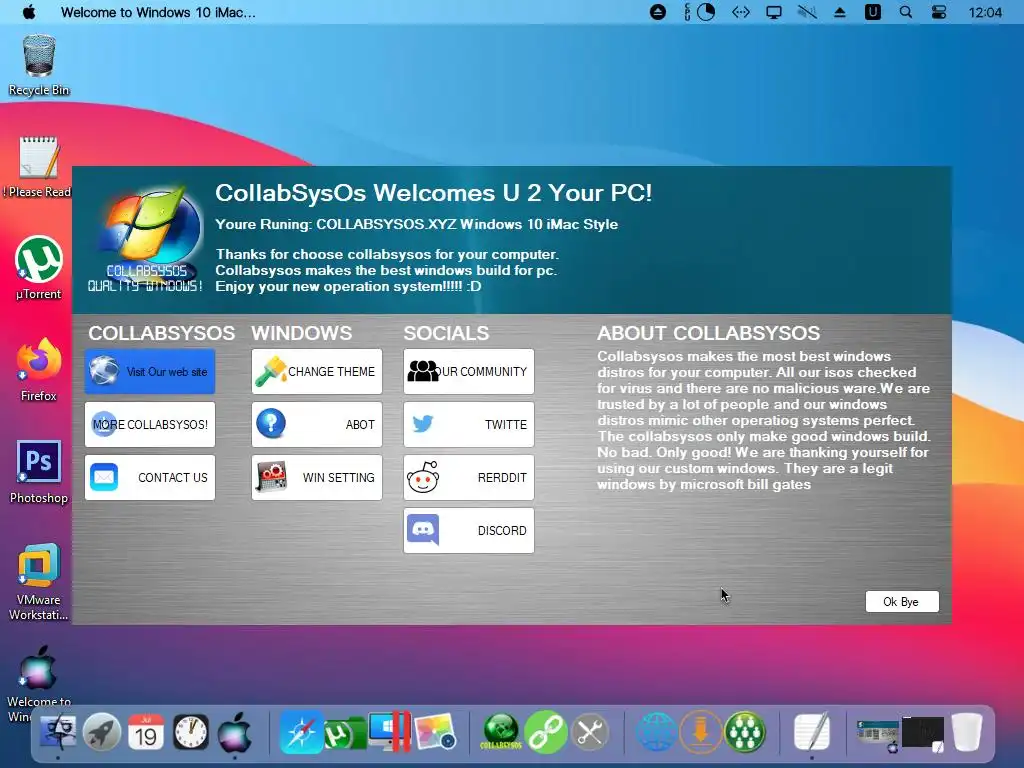1024x768 pixels.
Task: Open the µTorrent folder icon in dock
Action: click(345, 734)
